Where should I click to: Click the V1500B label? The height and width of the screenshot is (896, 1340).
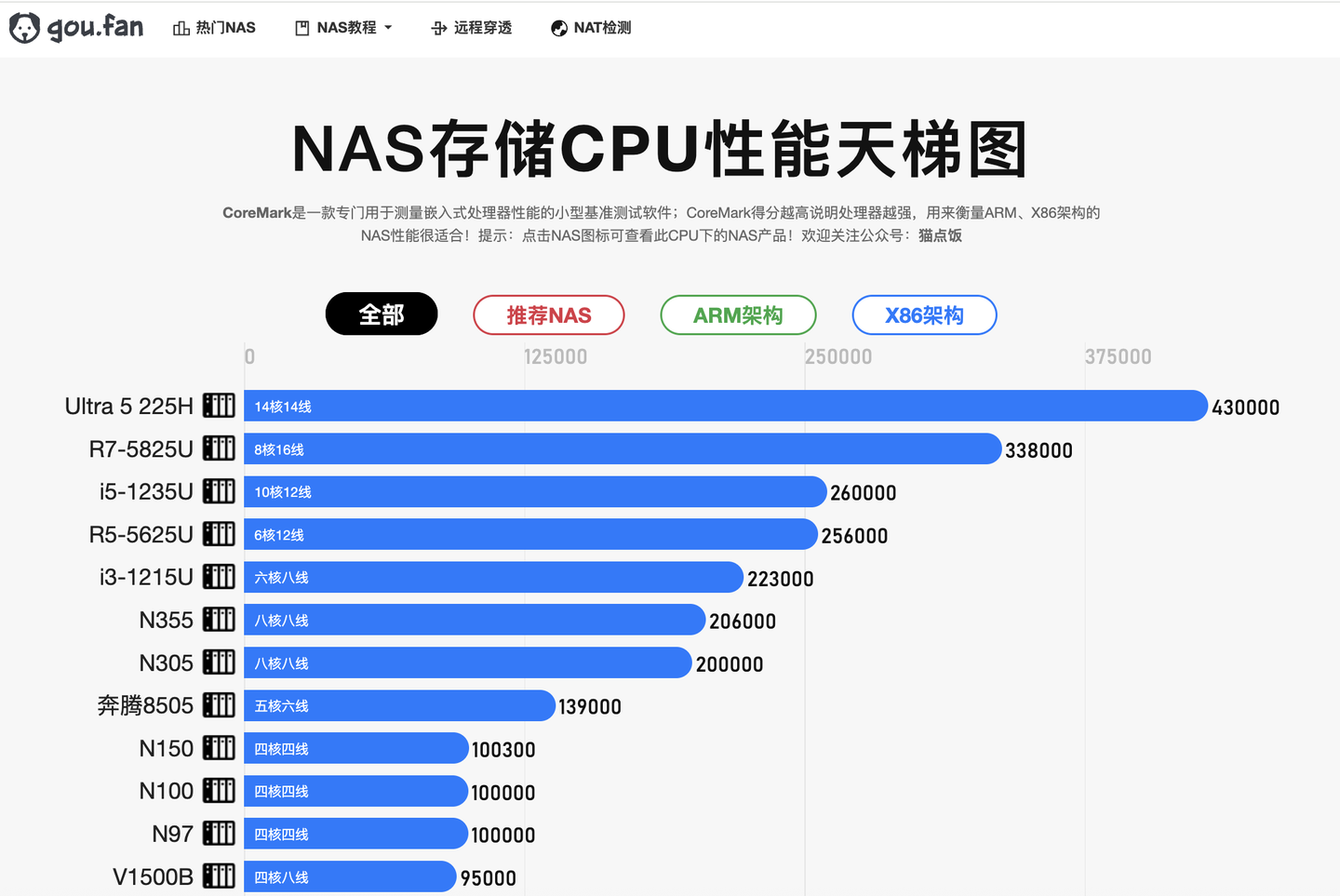tap(154, 876)
